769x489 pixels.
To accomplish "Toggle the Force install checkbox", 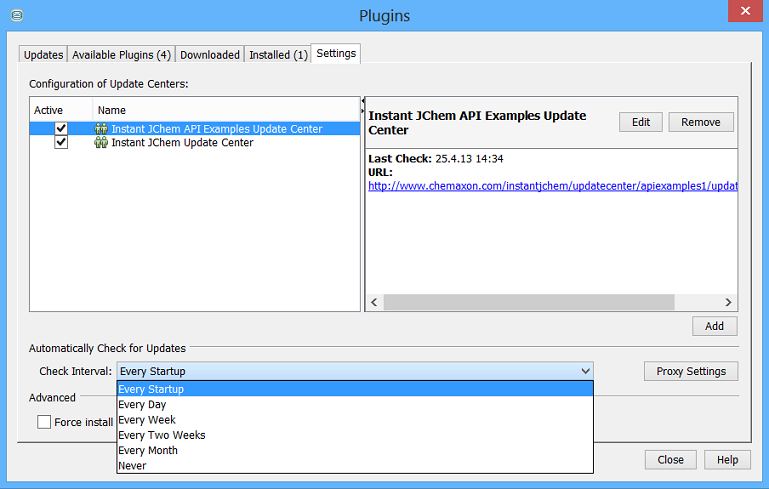I will [x=44, y=422].
